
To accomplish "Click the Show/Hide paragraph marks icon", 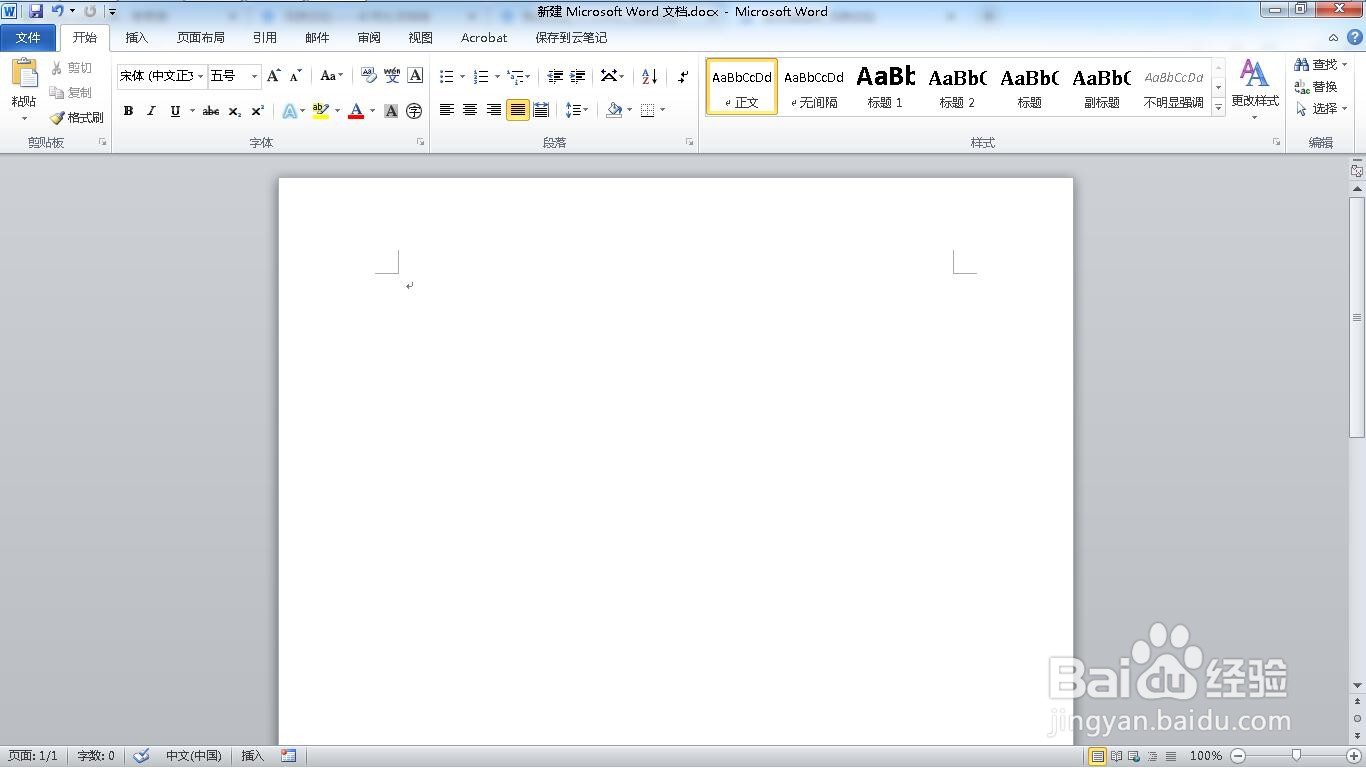I will coord(683,76).
